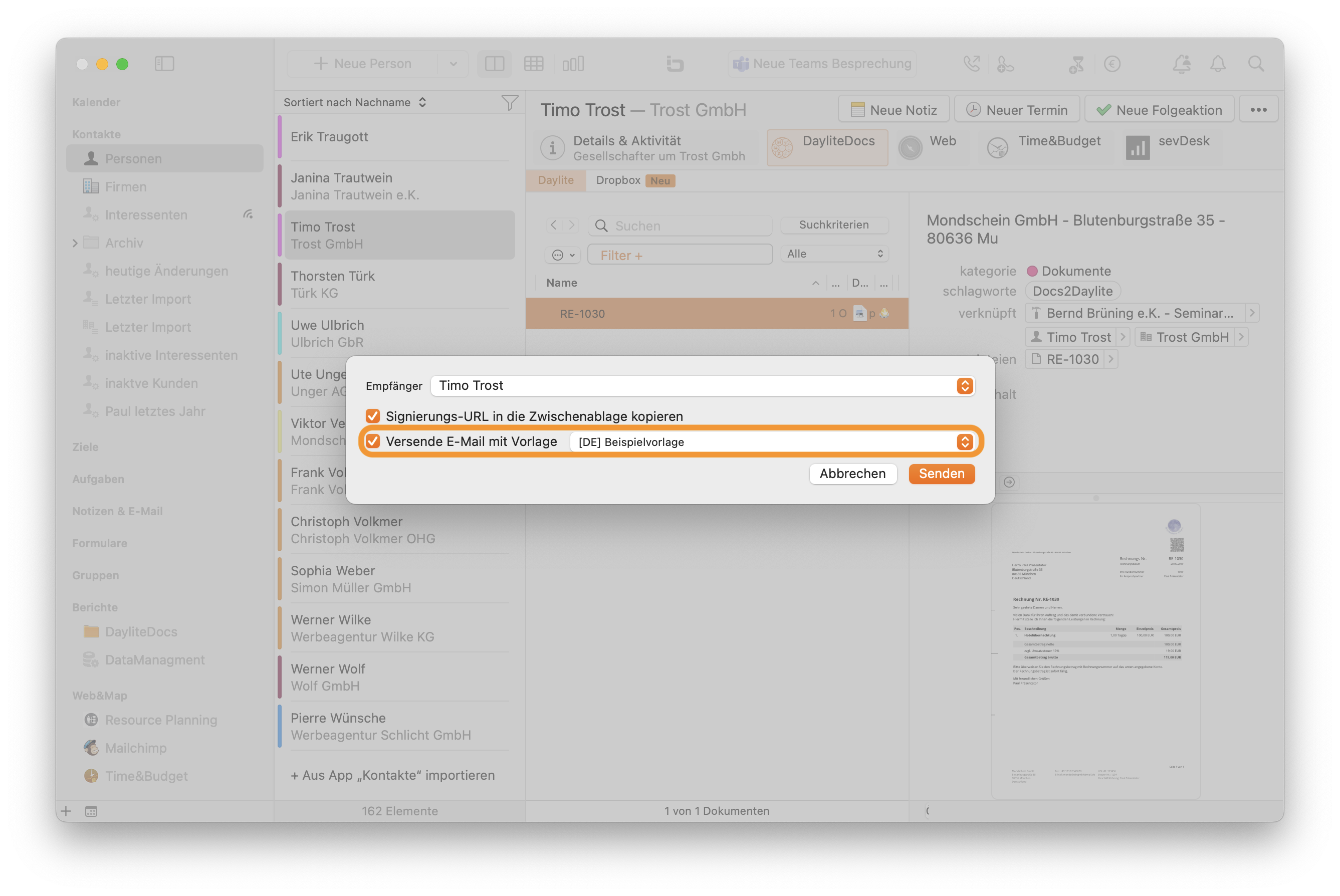Switch to the Daylite tab

tap(555, 180)
